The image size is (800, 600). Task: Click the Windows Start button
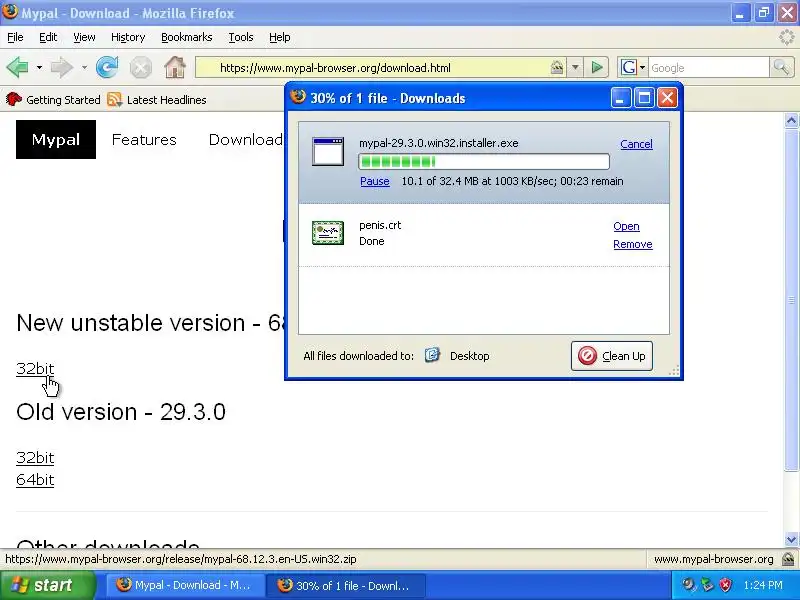47,585
